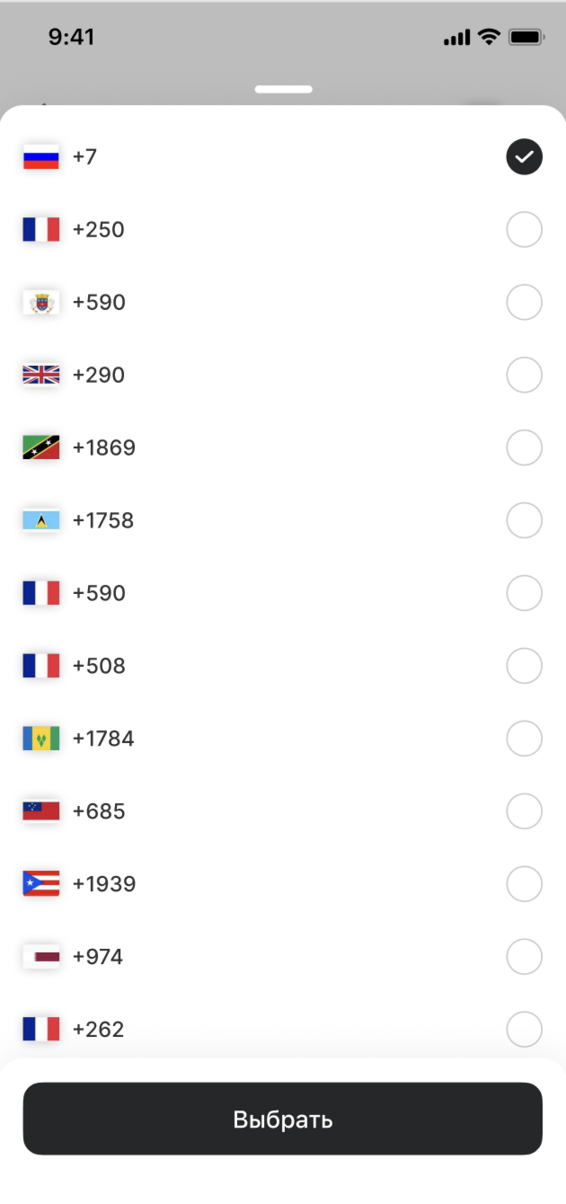Uncheck the selected +7 checkmark
This screenshot has width=566, height=1204.
coord(525,157)
